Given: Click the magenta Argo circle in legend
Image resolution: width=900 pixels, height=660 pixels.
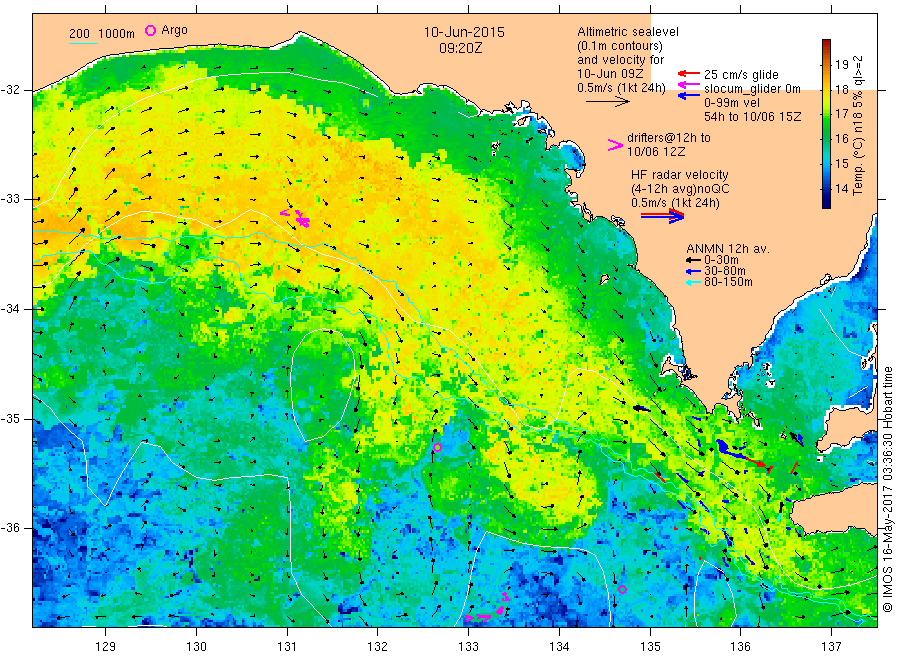Looking at the screenshot, I should pos(150,30).
